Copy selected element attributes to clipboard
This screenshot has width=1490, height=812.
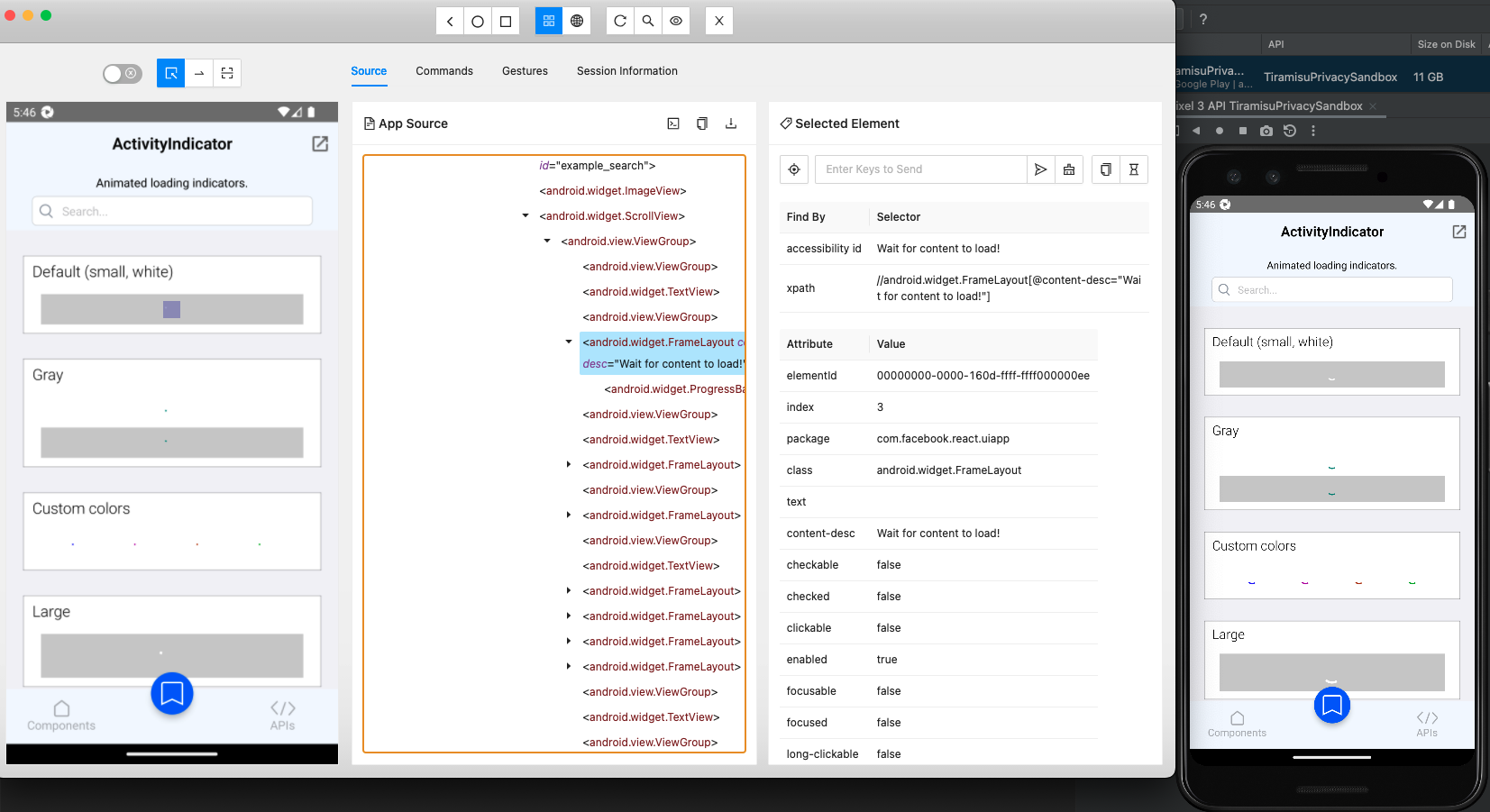pos(1106,169)
